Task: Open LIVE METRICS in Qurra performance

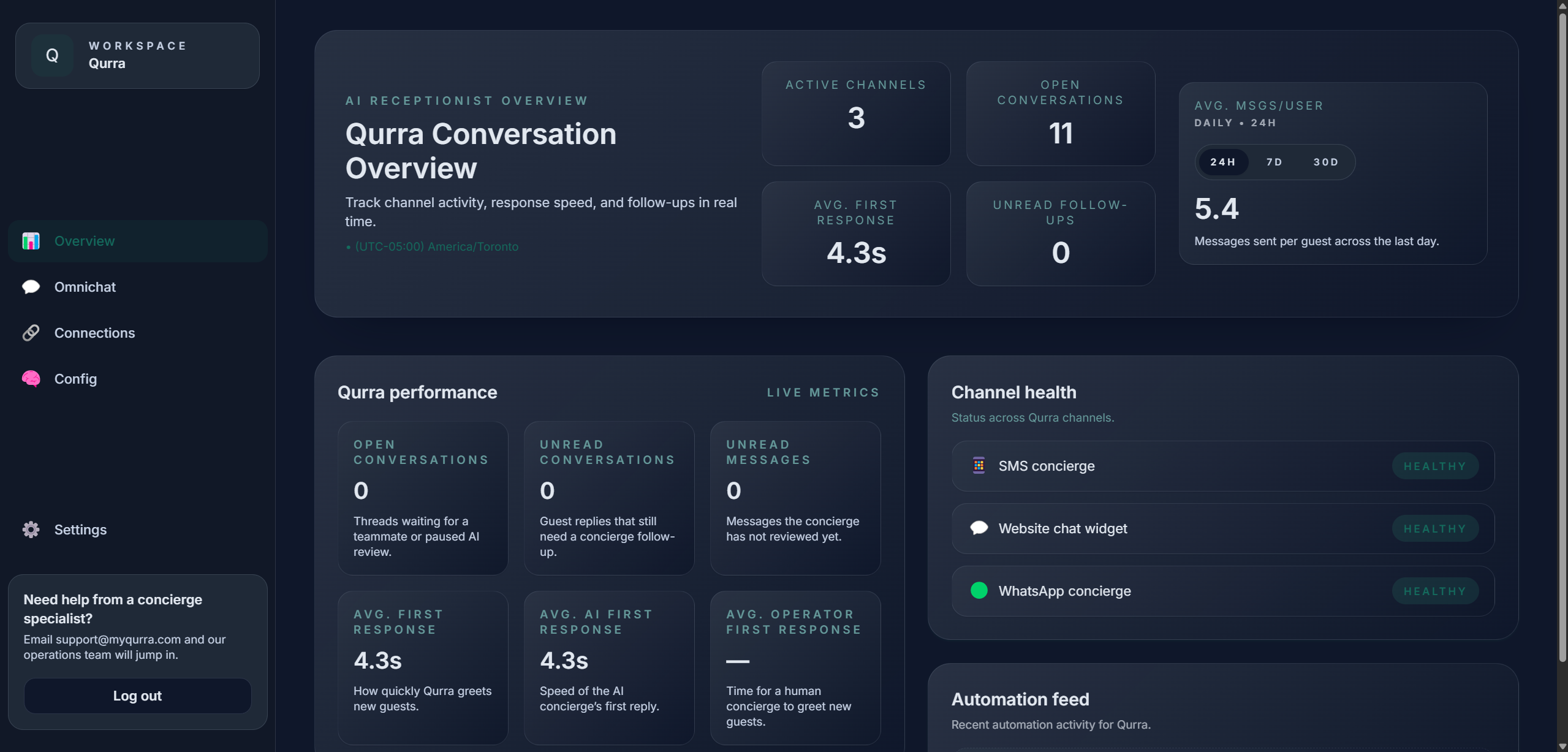Action: (x=823, y=392)
